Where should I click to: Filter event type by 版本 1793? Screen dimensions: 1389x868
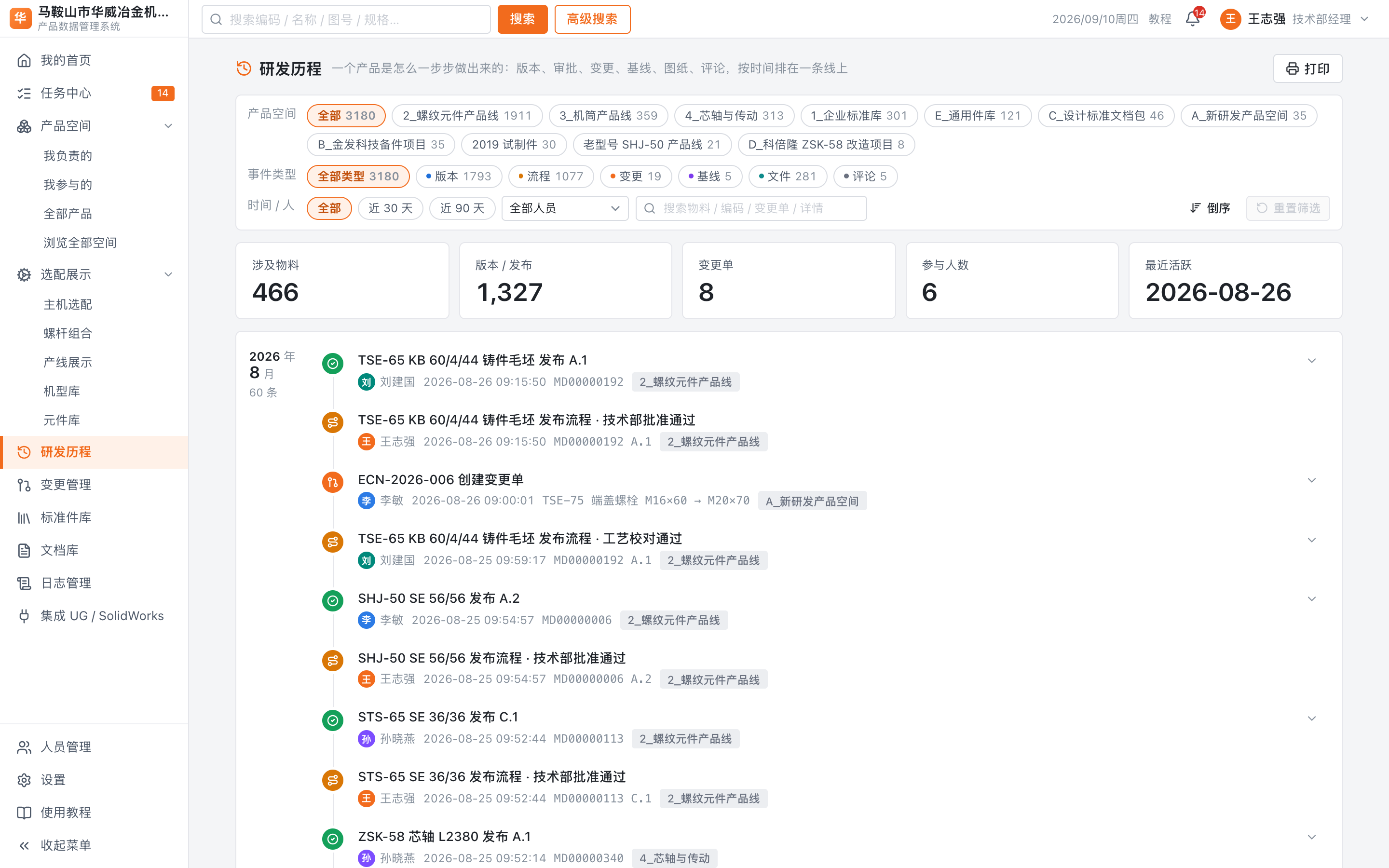pos(459,176)
